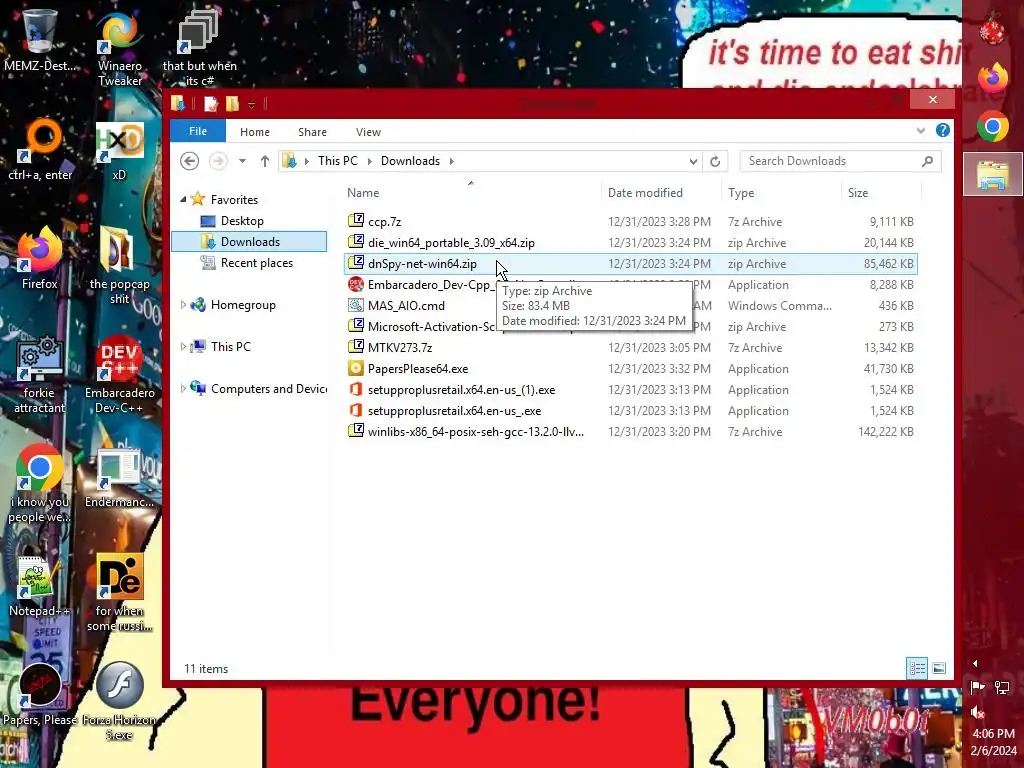Image resolution: width=1024 pixels, height=768 pixels.
Task: Open the 'ctrl+a, enter' desktop shortcut
Action: pos(40,149)
